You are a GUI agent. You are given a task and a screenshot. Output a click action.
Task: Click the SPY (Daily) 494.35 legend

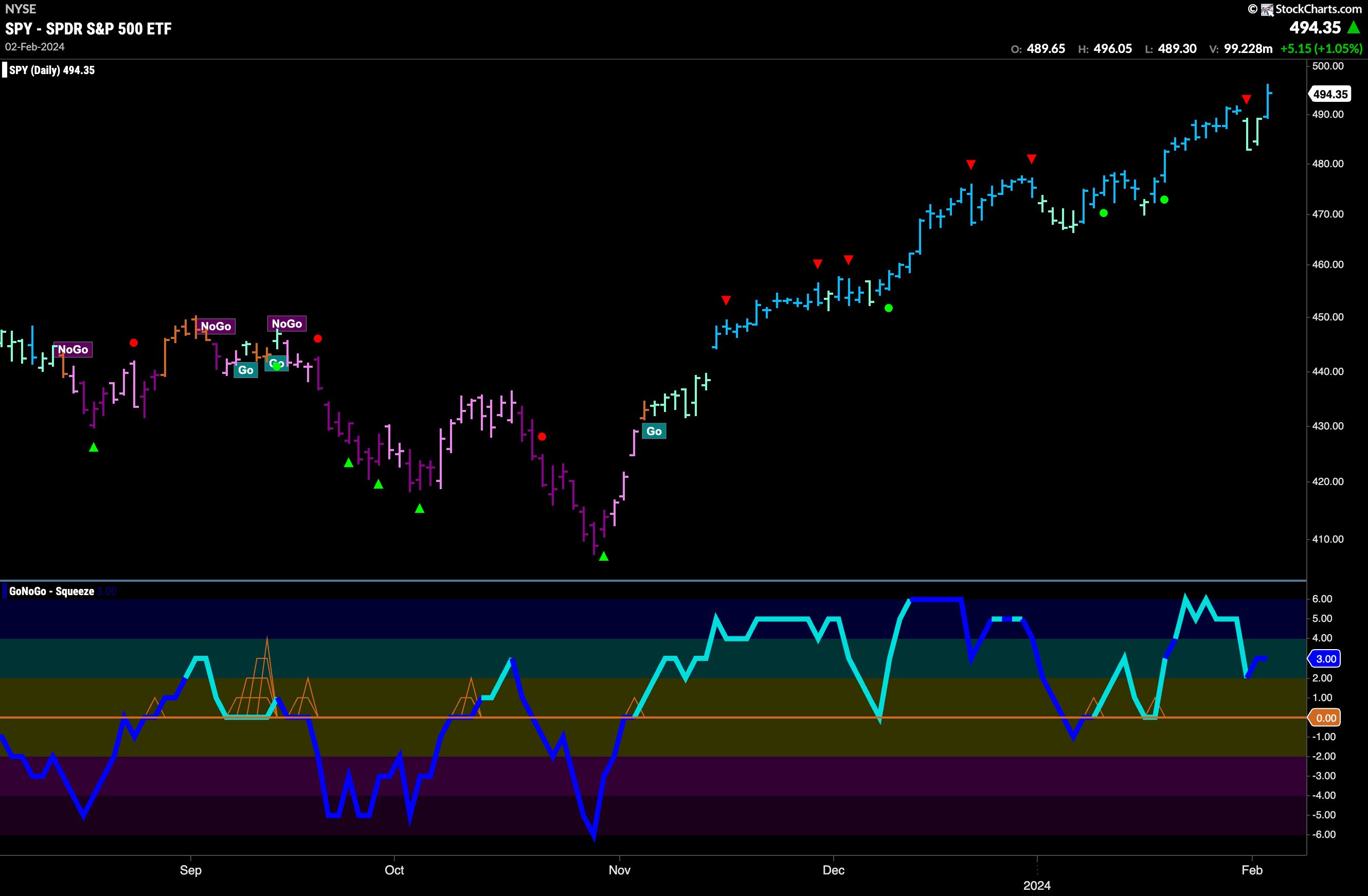pos(52,70)
